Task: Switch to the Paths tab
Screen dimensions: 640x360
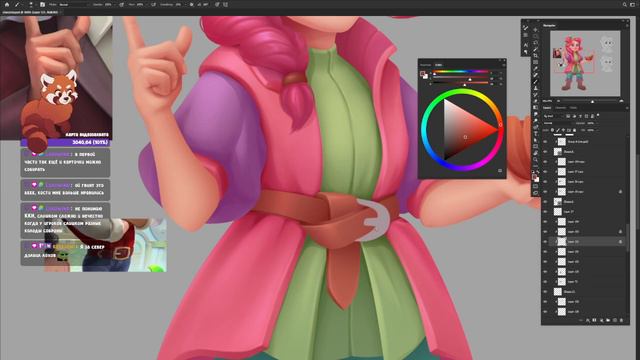Action: point(573,108)
